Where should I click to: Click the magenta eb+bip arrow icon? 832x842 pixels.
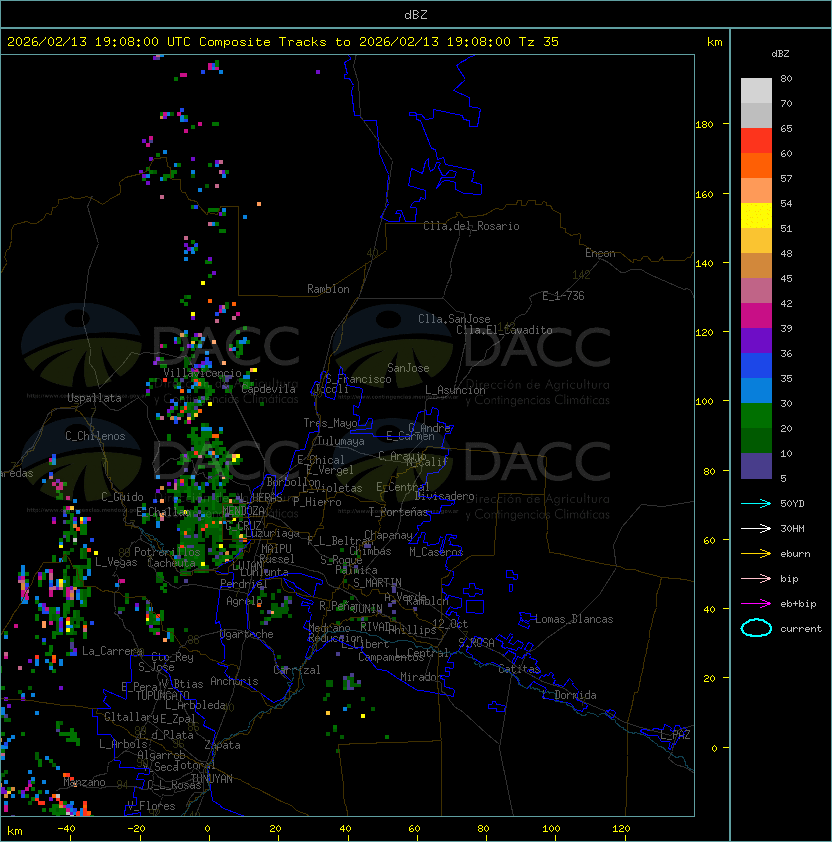pos(756,604)
